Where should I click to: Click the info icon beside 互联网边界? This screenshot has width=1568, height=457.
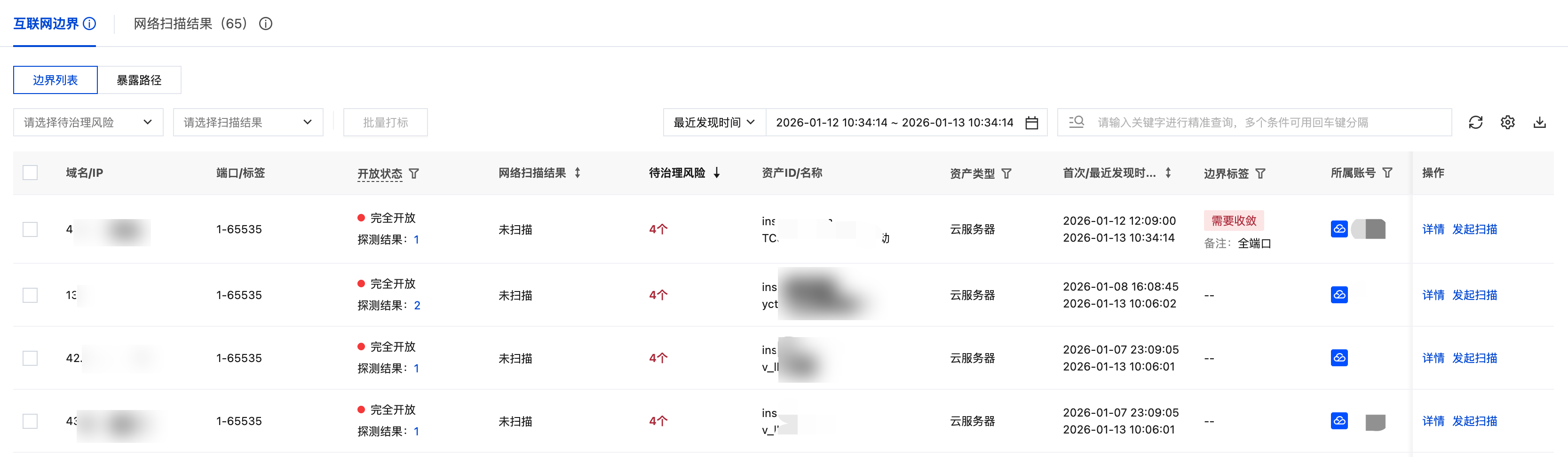tap(89, 24)
